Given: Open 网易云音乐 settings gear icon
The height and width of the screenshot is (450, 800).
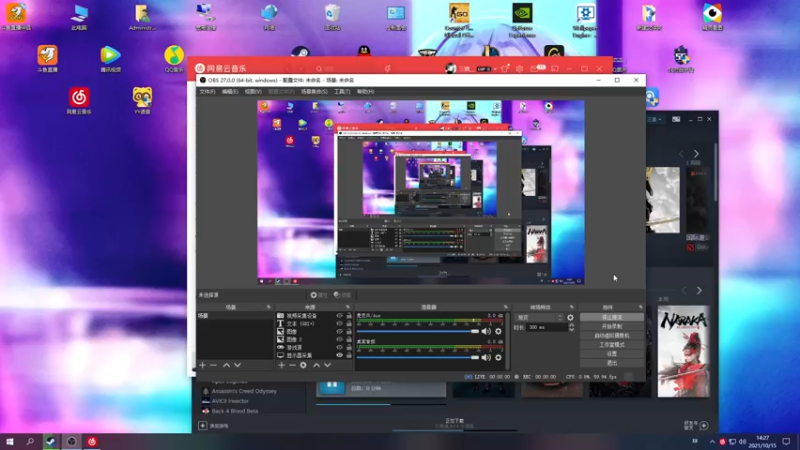Looking at the screenshot, I should 519,68.
